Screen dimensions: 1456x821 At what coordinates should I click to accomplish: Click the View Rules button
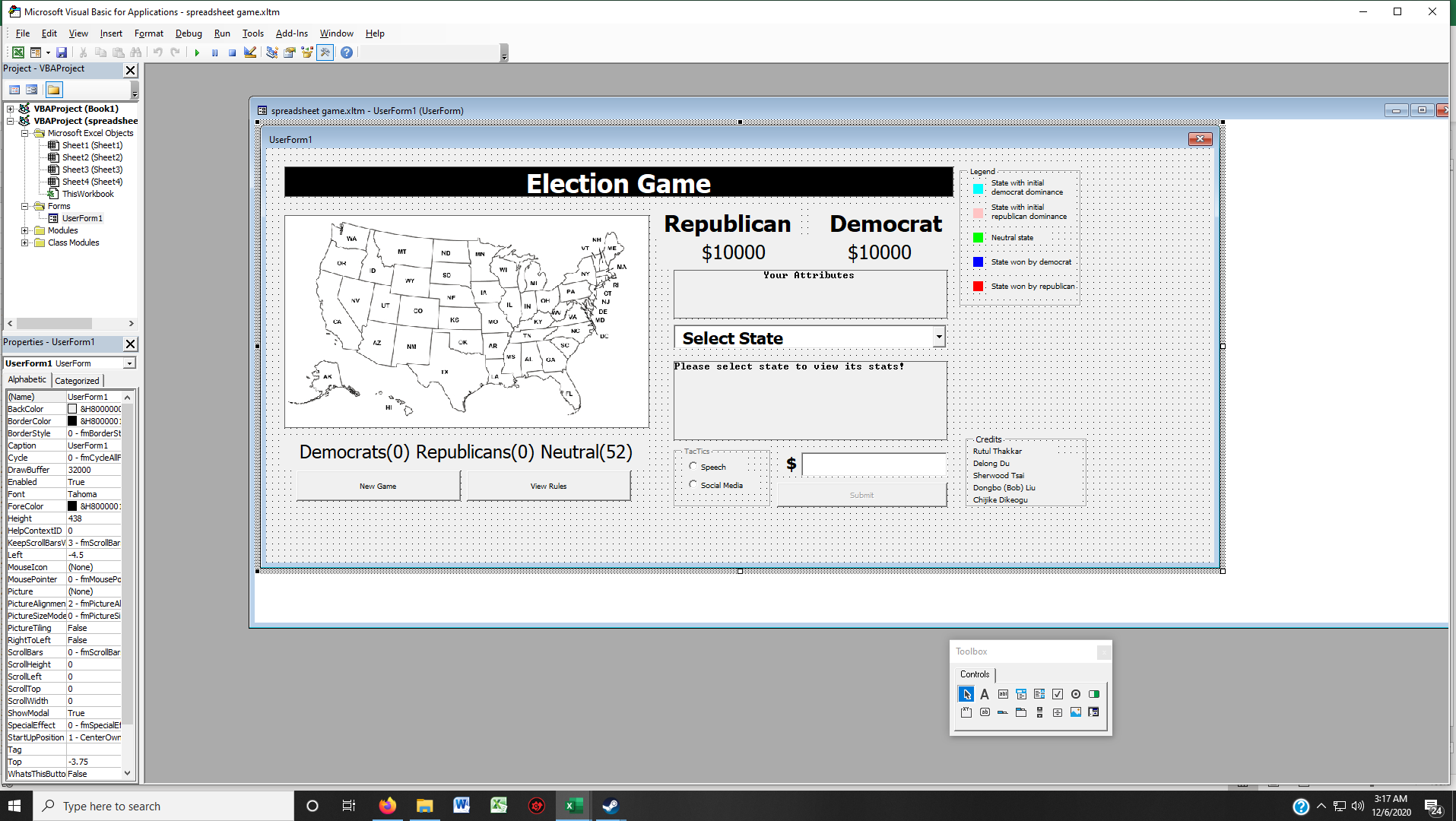point(547,485)
